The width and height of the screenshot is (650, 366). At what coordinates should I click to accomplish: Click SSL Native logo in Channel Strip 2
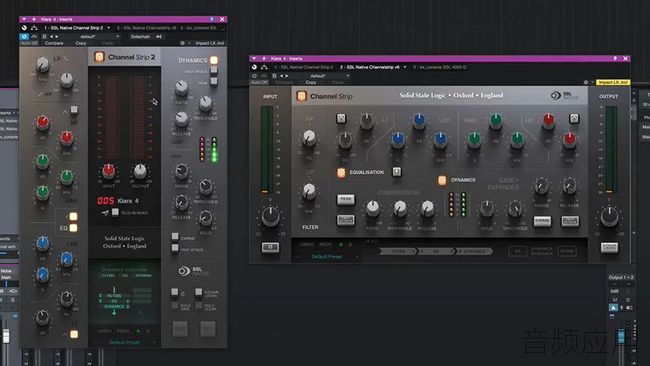pyautogui.click(x=193, y=271)
